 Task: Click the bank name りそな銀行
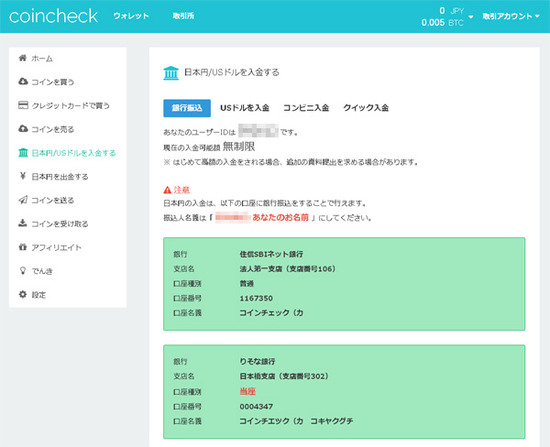click(257, 361)
